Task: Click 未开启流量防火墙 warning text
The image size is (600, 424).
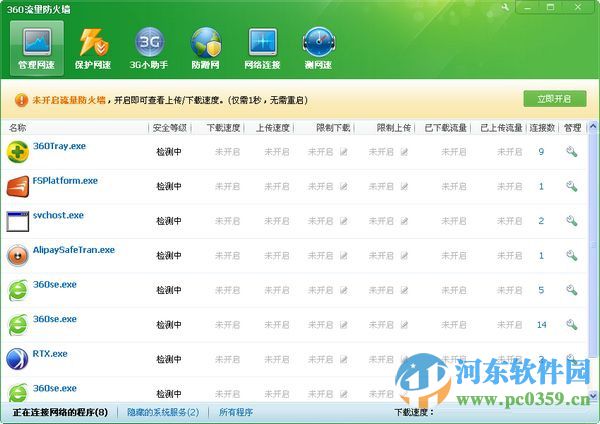Action: click(69, 100)
